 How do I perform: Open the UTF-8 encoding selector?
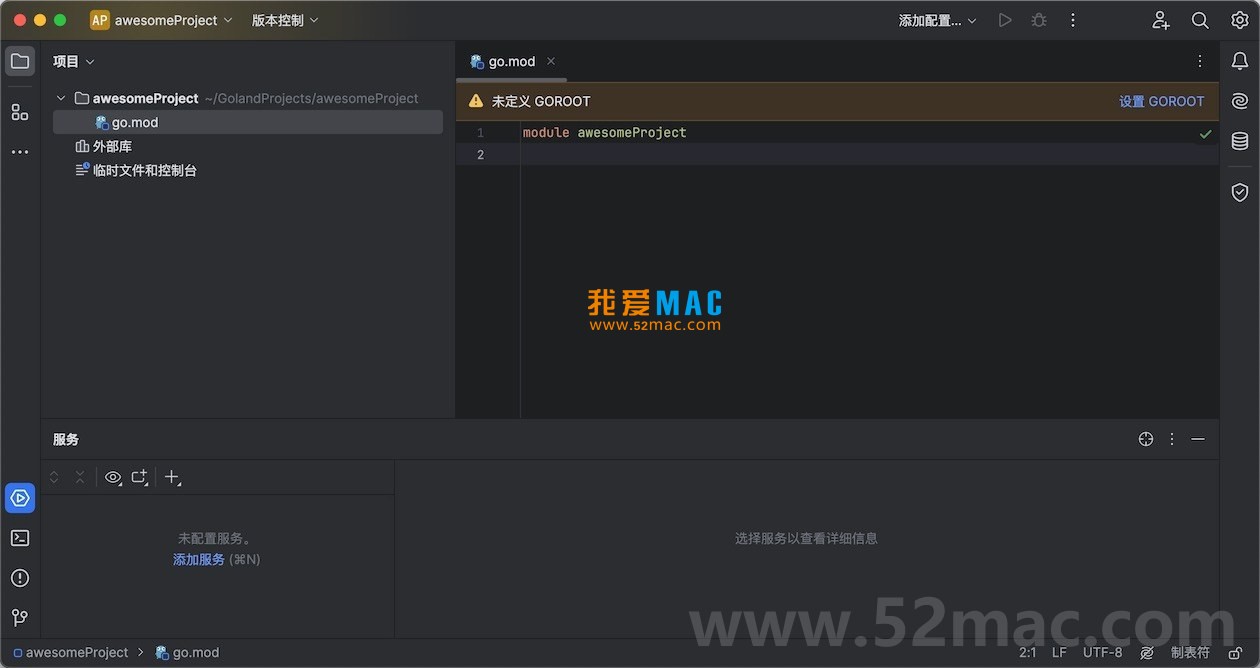tap(1103, 652)
